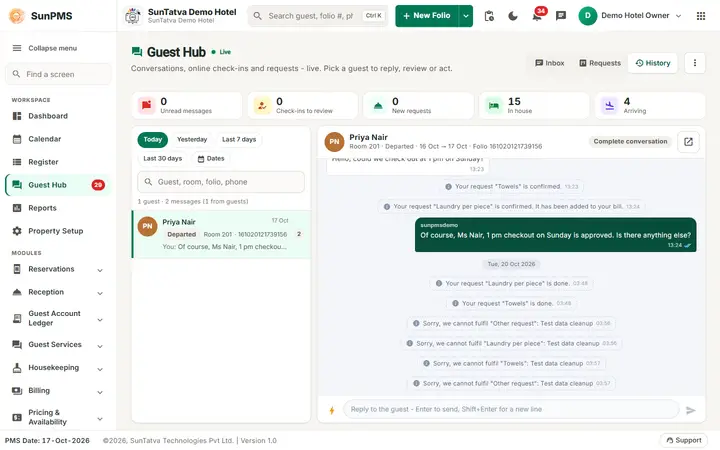Click the reply to guest input
Viewport: 720px width, 450px height.
(x=511, y=409)
